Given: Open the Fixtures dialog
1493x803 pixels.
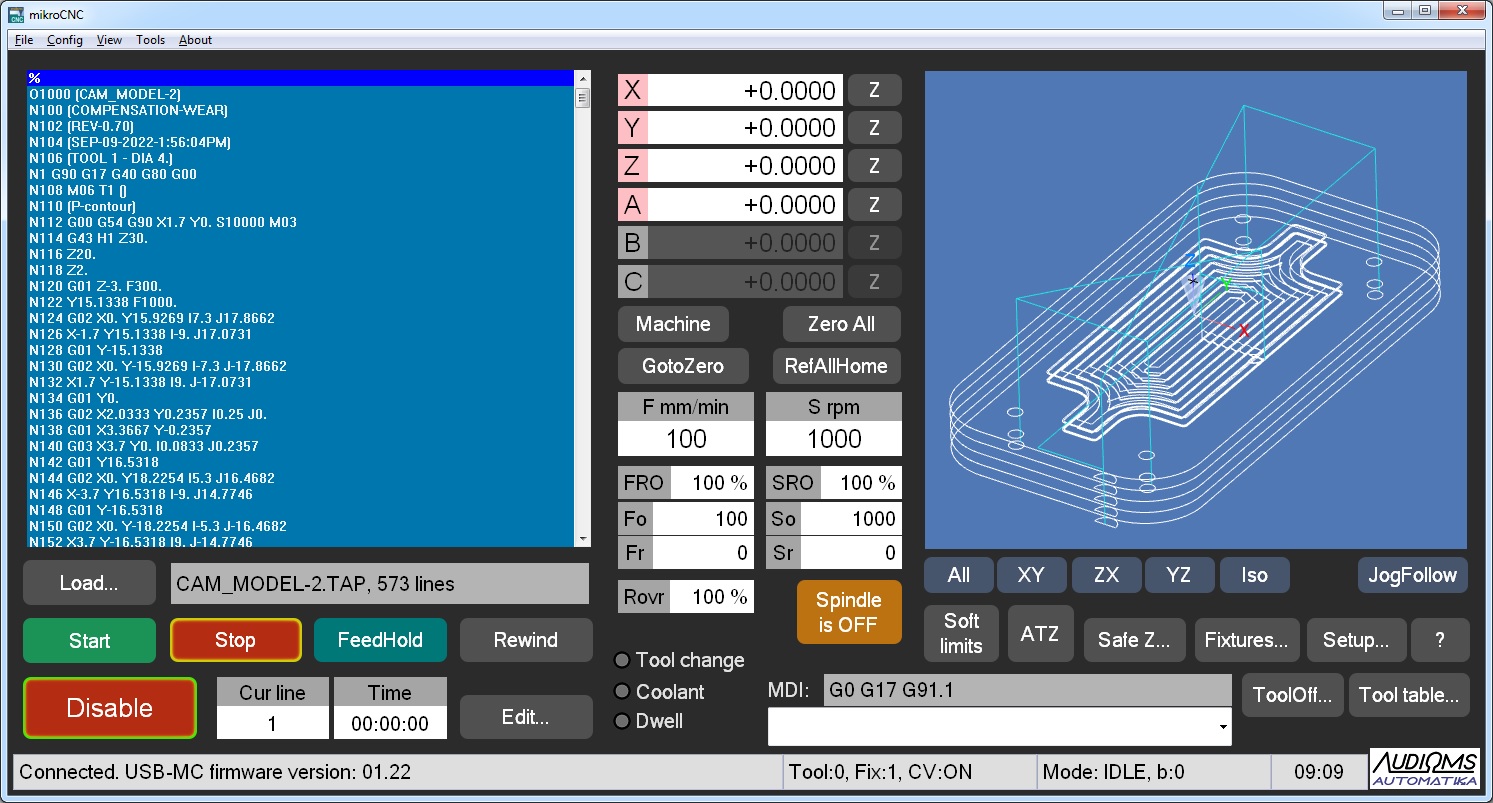Looking at the screenshot, I should coord(1247,641).
